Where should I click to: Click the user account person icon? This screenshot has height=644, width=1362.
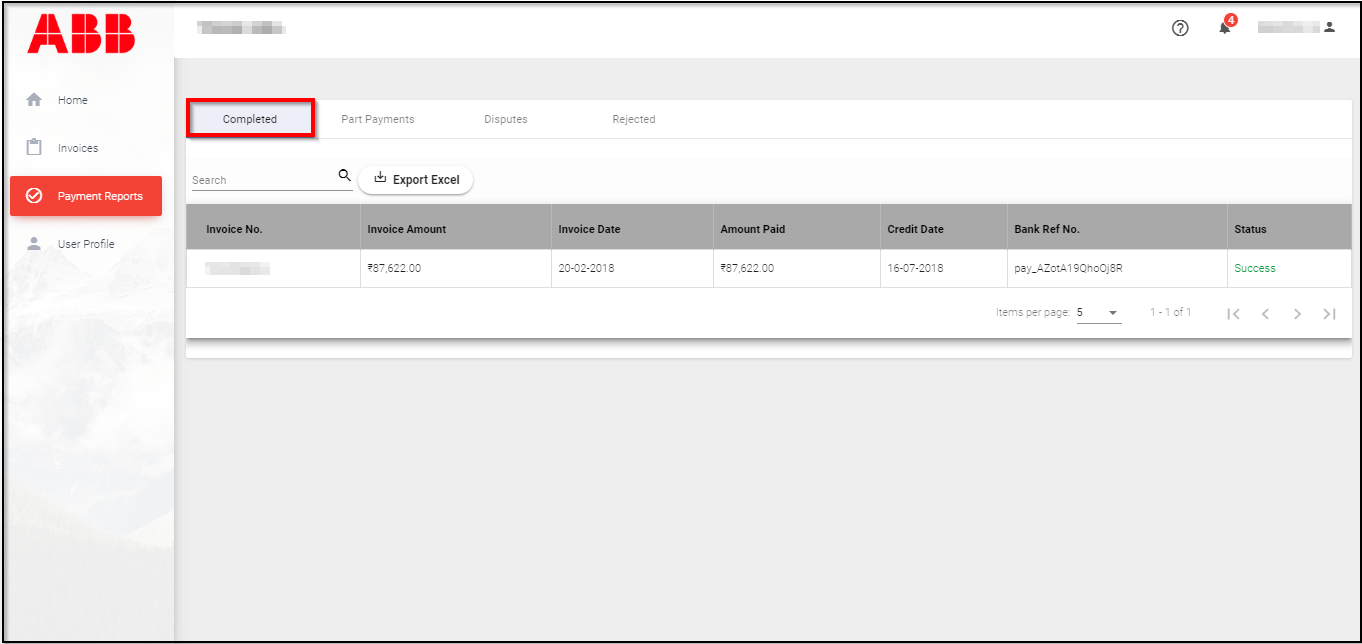pyautogui.click(x=1329, y=28)
